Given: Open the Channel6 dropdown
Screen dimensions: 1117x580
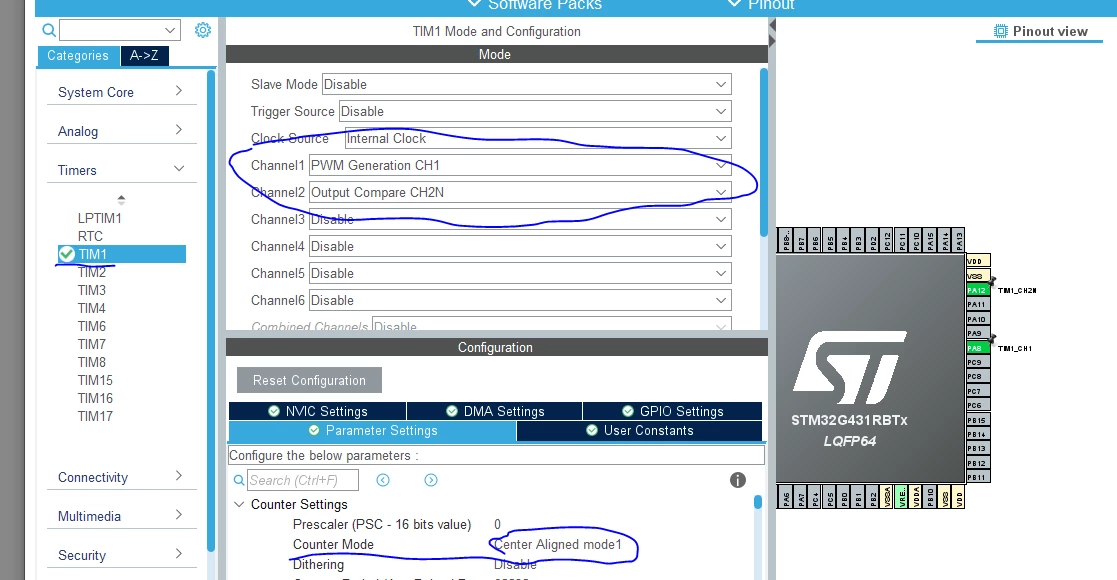Looking at the screenshot, I should click(x=520, y=301).
